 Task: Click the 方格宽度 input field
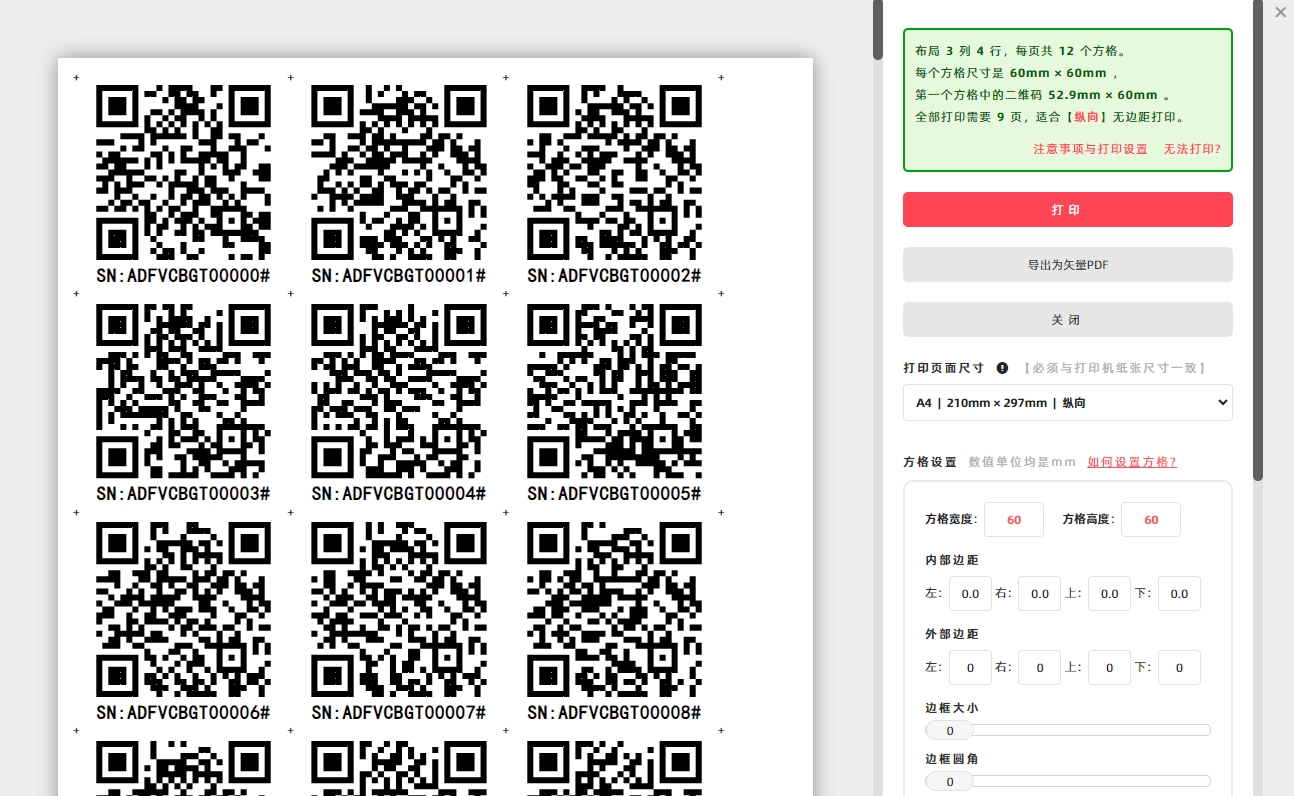coord(1014,520)
